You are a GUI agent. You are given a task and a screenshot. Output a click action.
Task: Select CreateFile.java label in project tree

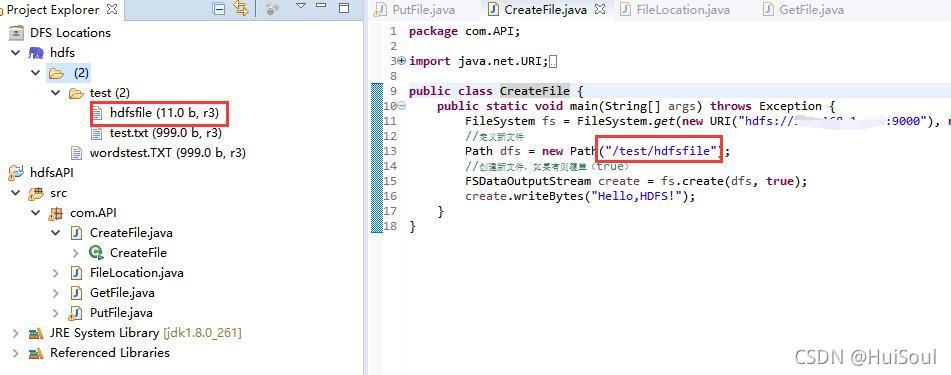[x=131, y=232]
